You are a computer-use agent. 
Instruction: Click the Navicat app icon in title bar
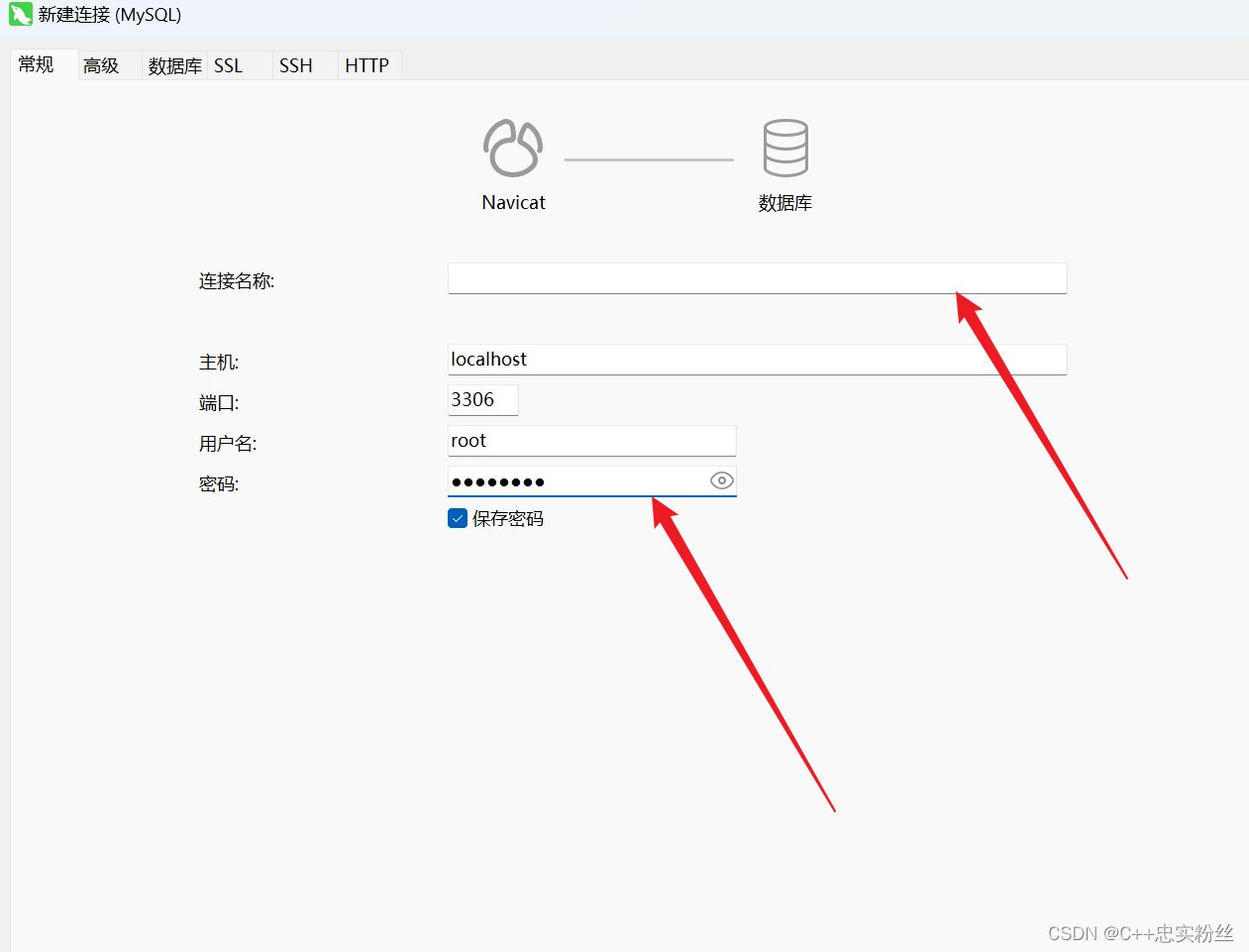tap(21, 15)
